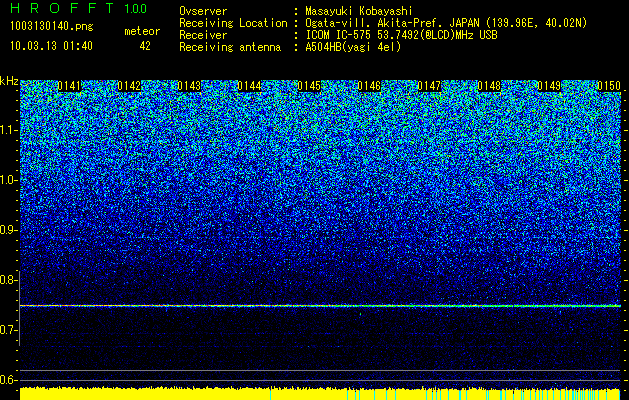Click the meteor count value 42
Screen dimensions: 629x400
click(x=145, y=46)
